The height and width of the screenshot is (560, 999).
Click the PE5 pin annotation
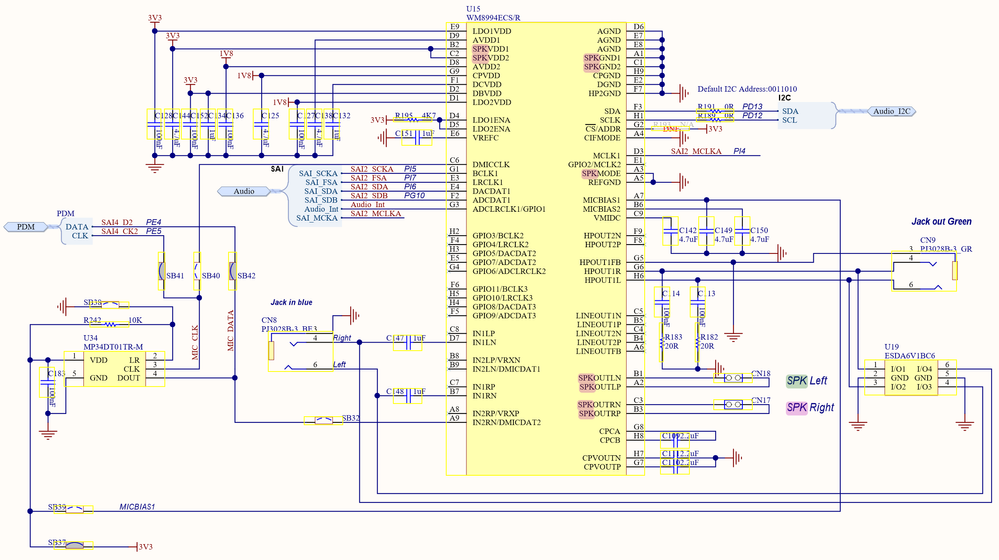click(x=154, y=231)
